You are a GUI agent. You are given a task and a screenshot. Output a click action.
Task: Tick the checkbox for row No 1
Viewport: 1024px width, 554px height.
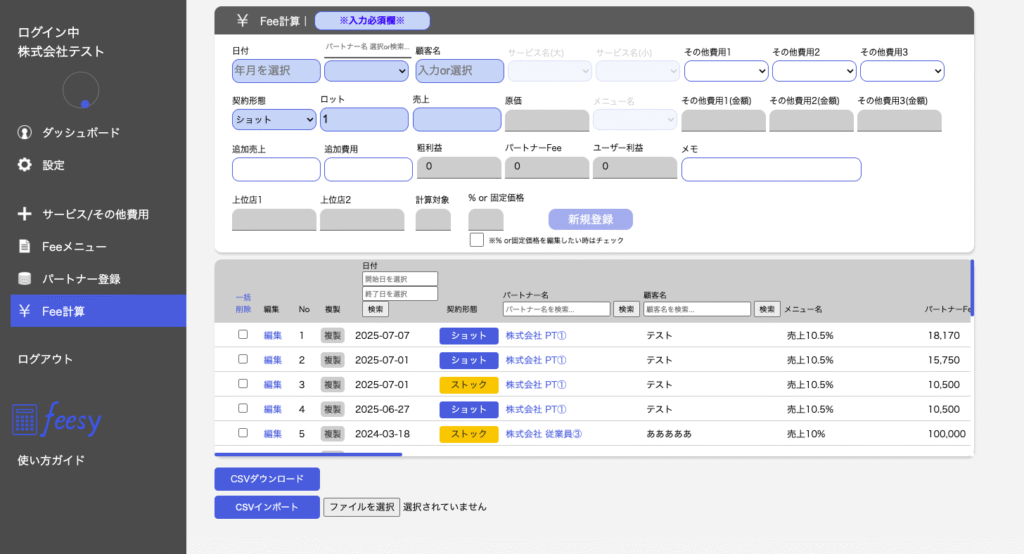(242, 335)
